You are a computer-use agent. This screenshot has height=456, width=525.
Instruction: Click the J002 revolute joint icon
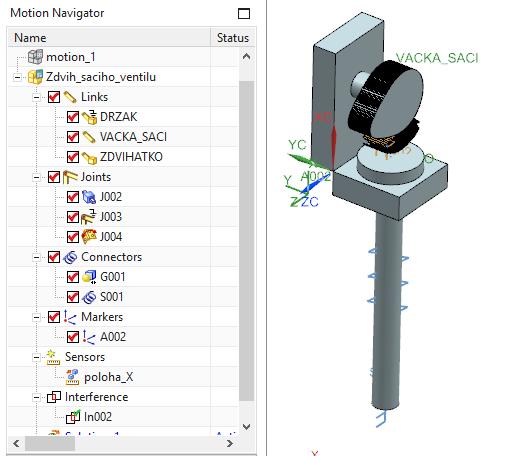[x=89, y=197]
